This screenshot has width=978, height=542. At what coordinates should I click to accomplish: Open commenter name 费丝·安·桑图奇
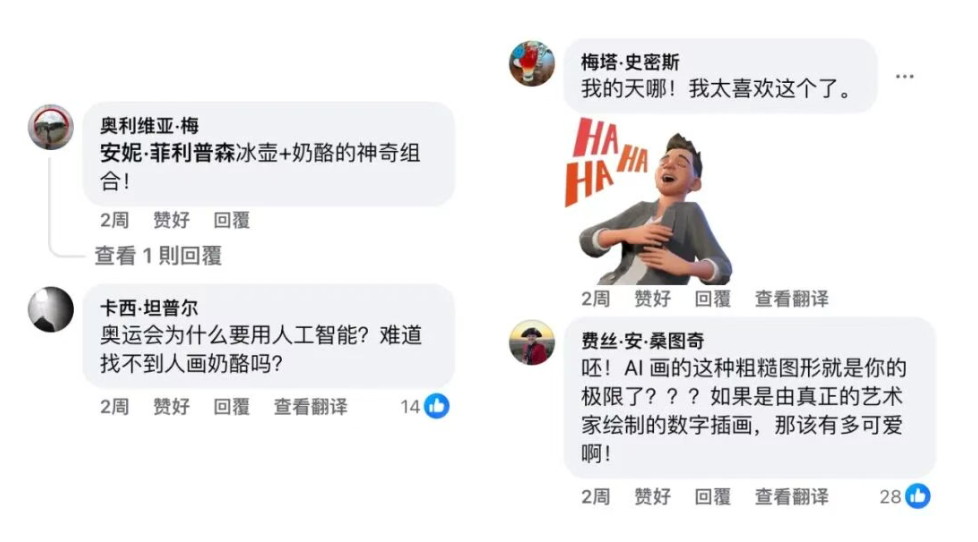(642, 341)
